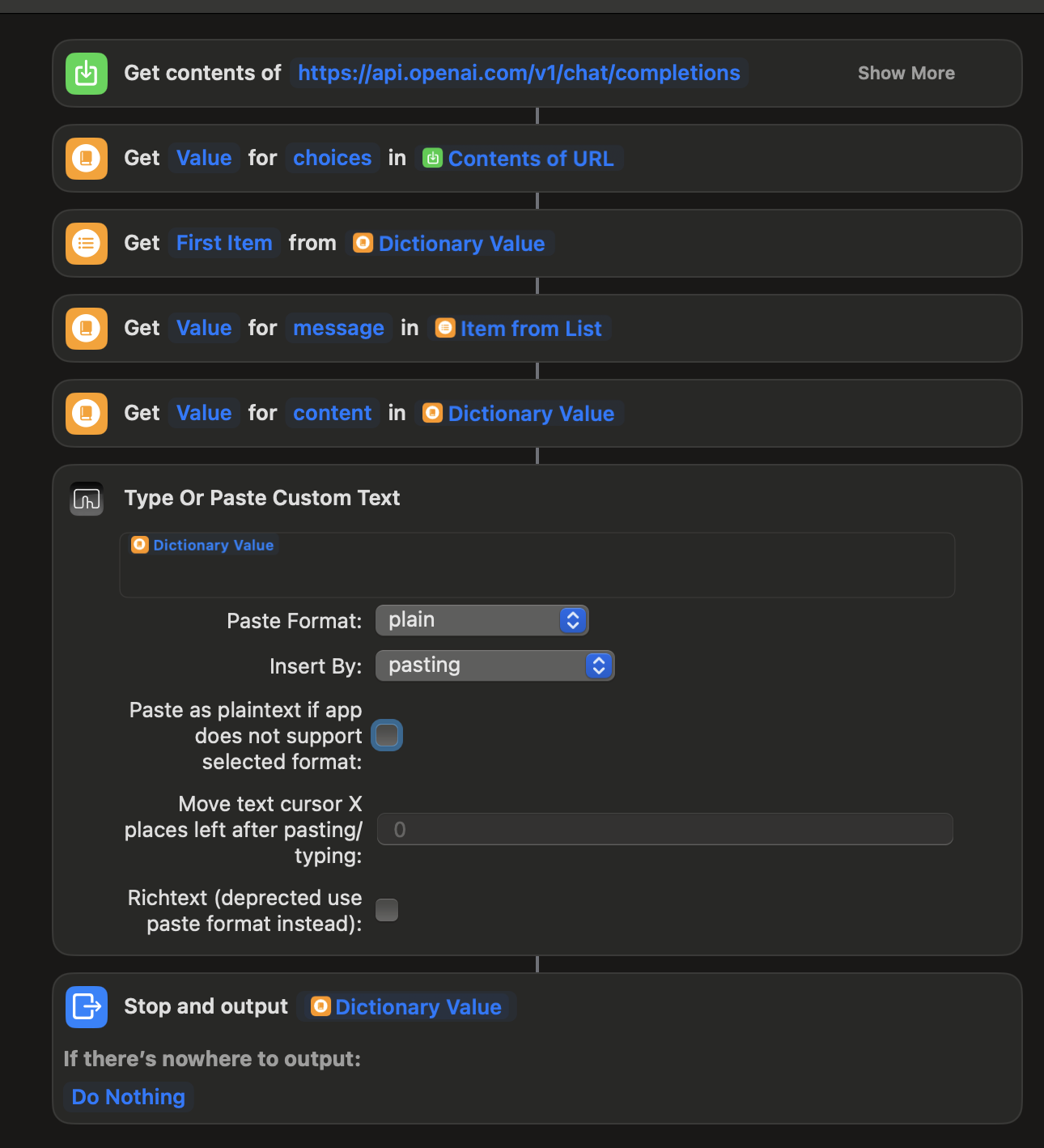This screenshot has width=1044, height=1148.
Task: Click the green Contents of URL variable icon
Action: 433,158
